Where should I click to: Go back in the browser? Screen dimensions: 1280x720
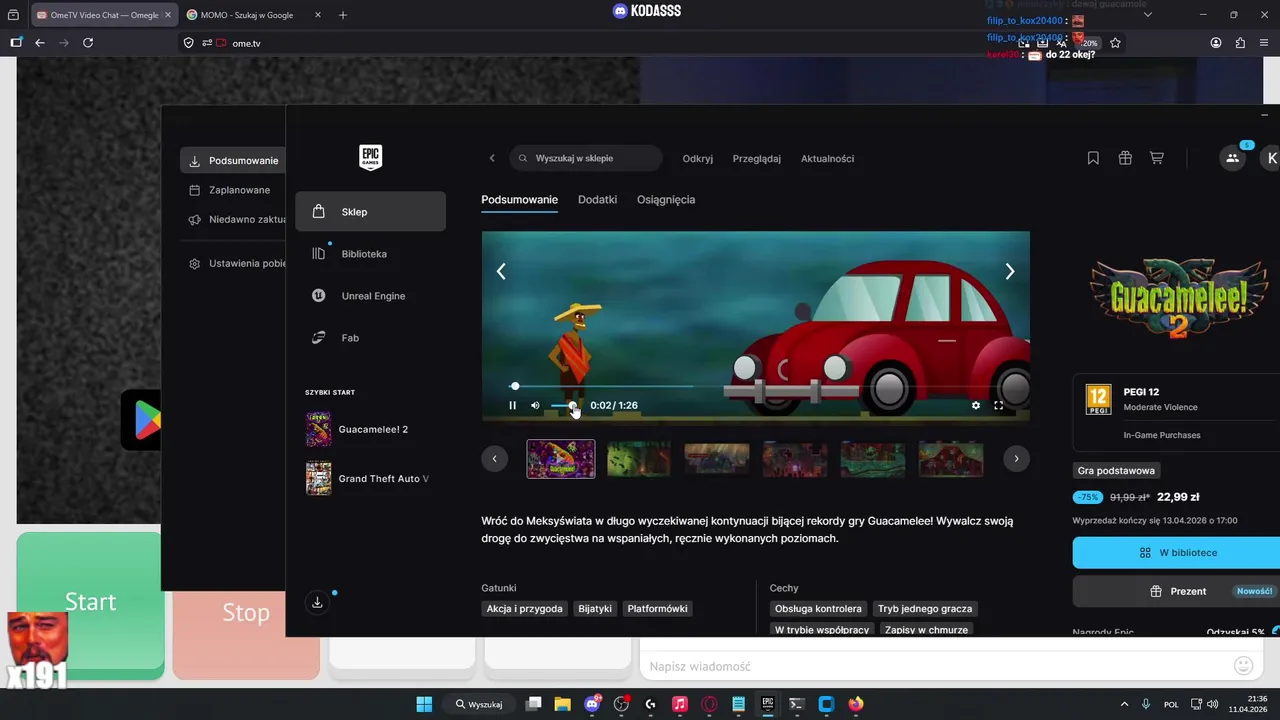(x=40, y=43)
